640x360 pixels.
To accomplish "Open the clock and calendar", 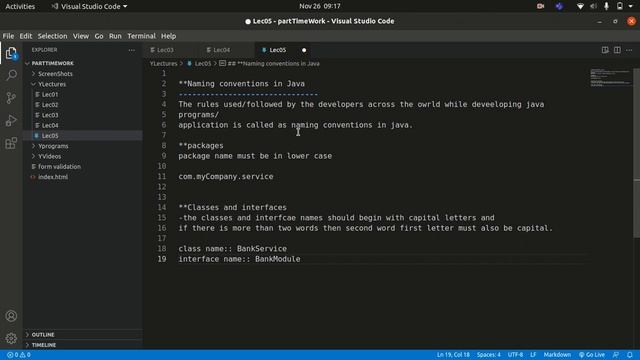I will coord(320,6).
